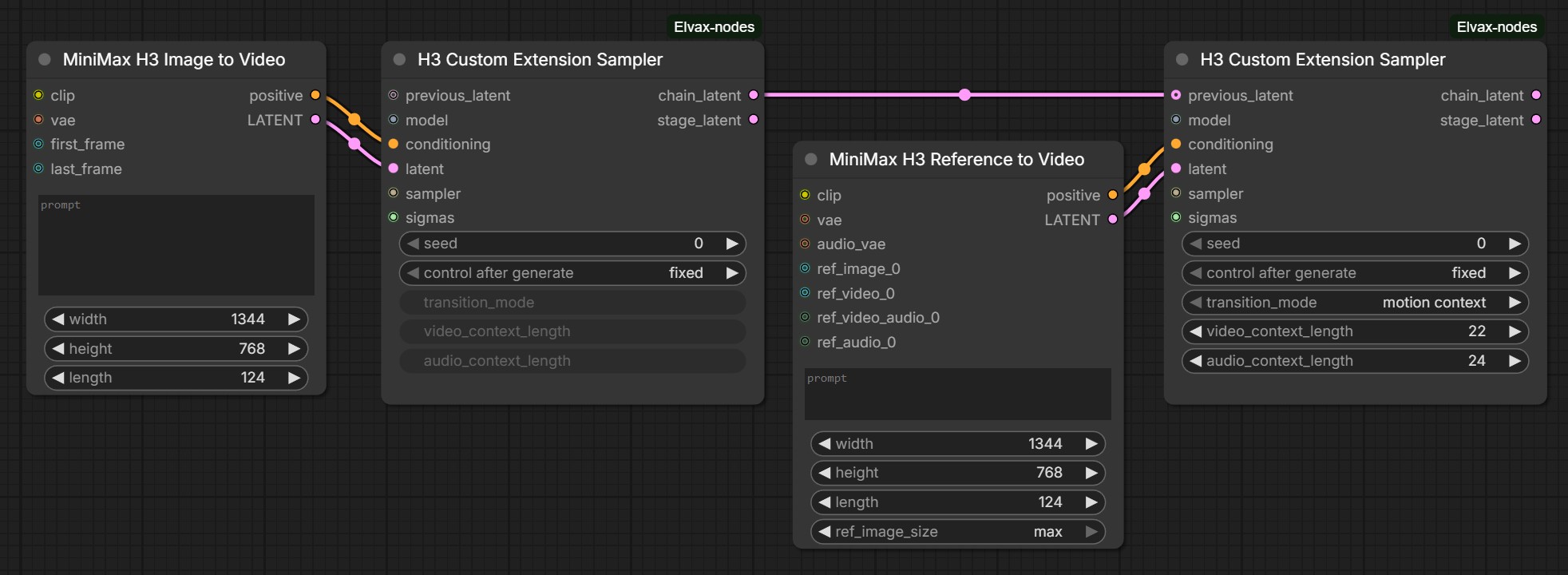Click last_frame input socket
1568x575 pixels.
(x=38, y=169)
